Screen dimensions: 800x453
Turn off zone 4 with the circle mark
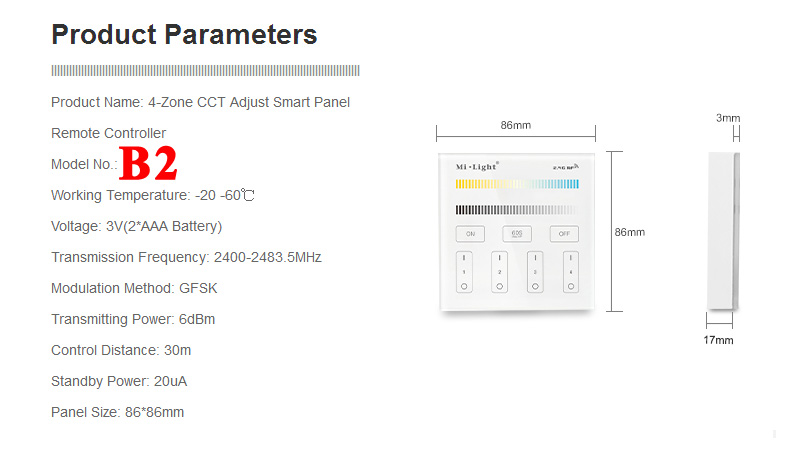point(571,287)
